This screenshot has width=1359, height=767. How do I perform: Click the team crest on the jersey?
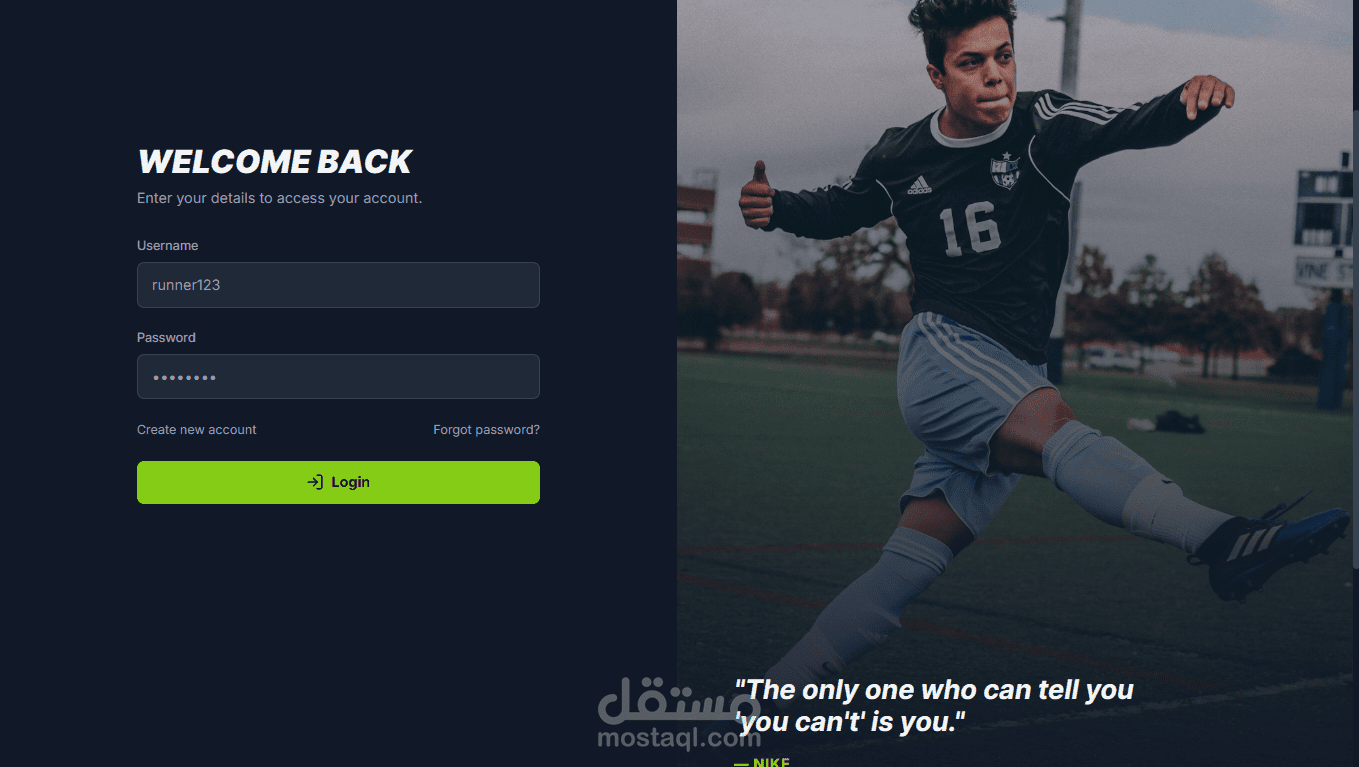(x=1005, y=171)
